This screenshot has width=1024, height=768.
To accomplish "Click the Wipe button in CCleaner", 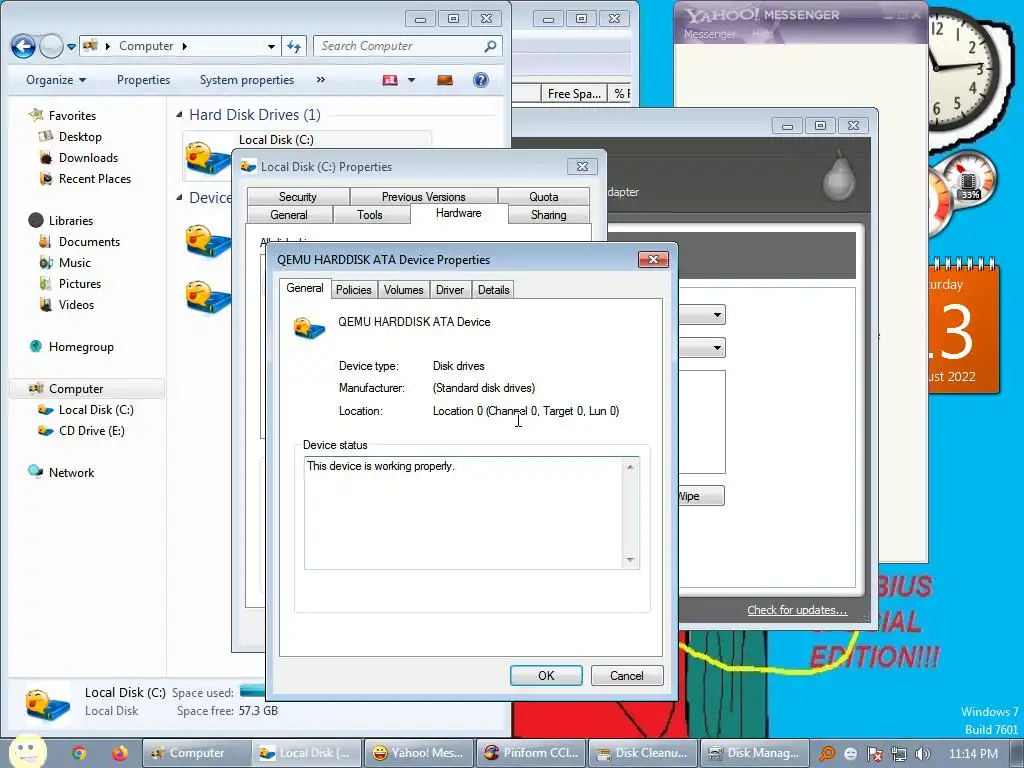I will pyautogui.click(x=701, y=496).
